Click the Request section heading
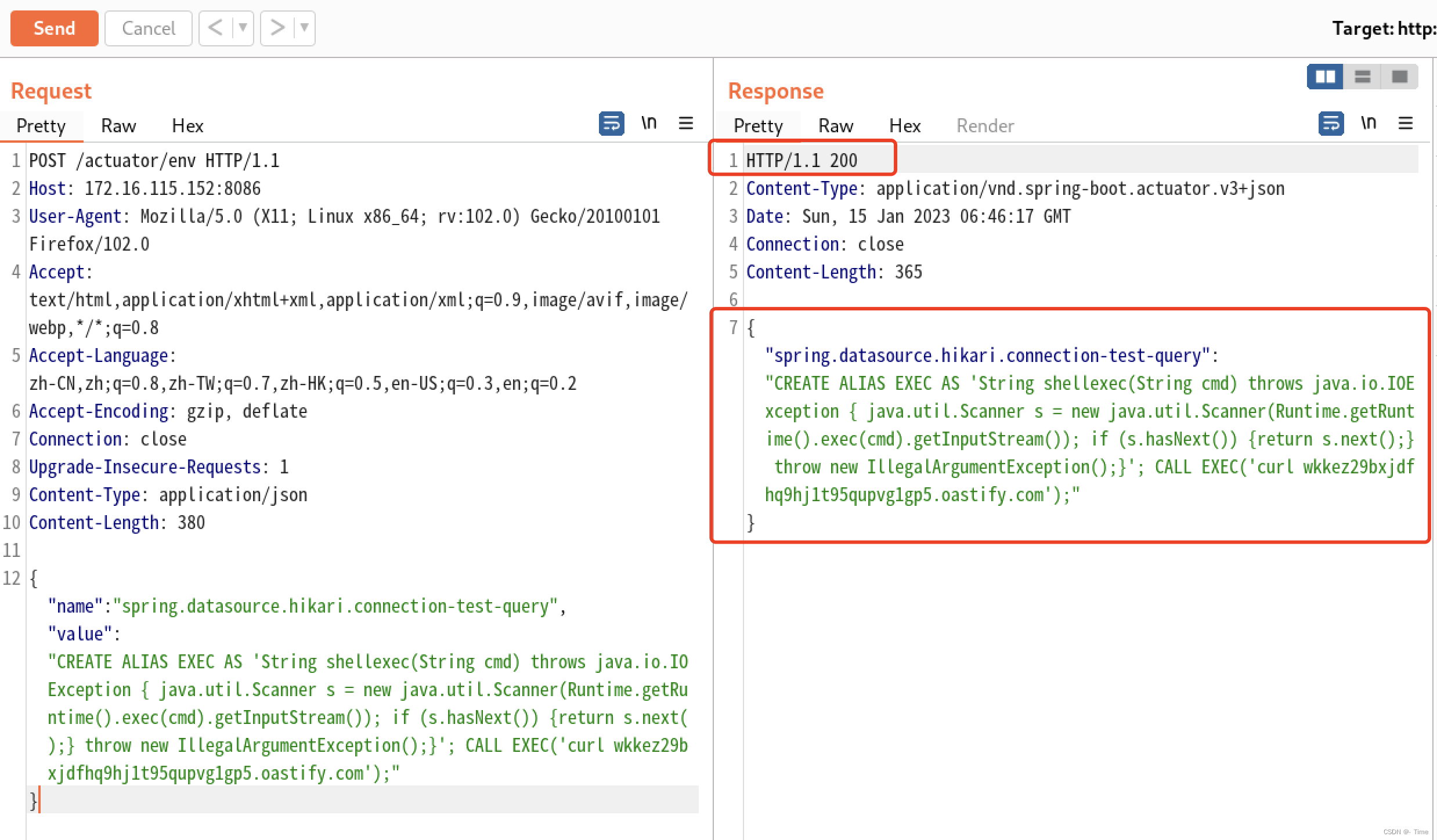This screenshot has height=840, width=1437. coord(51,91)
